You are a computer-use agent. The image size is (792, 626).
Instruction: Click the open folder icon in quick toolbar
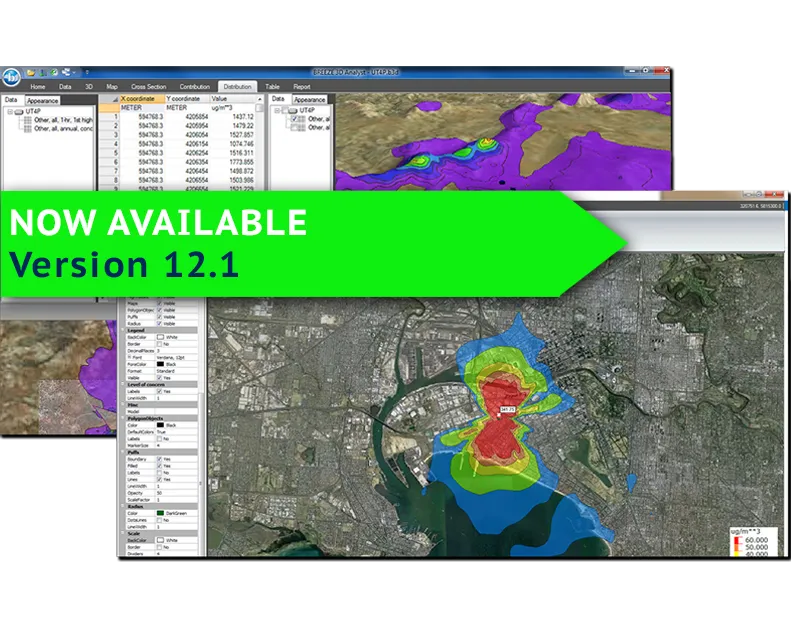pos(32,72)
